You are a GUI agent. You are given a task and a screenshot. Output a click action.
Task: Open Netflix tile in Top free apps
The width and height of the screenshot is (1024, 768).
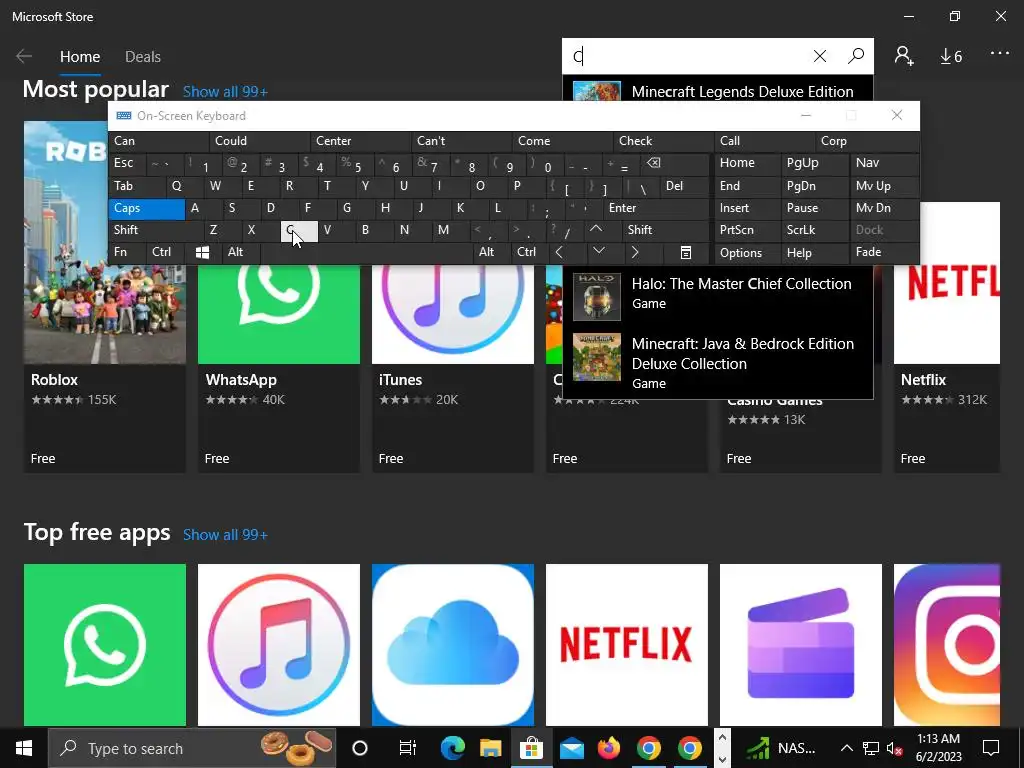coord(626,645)
